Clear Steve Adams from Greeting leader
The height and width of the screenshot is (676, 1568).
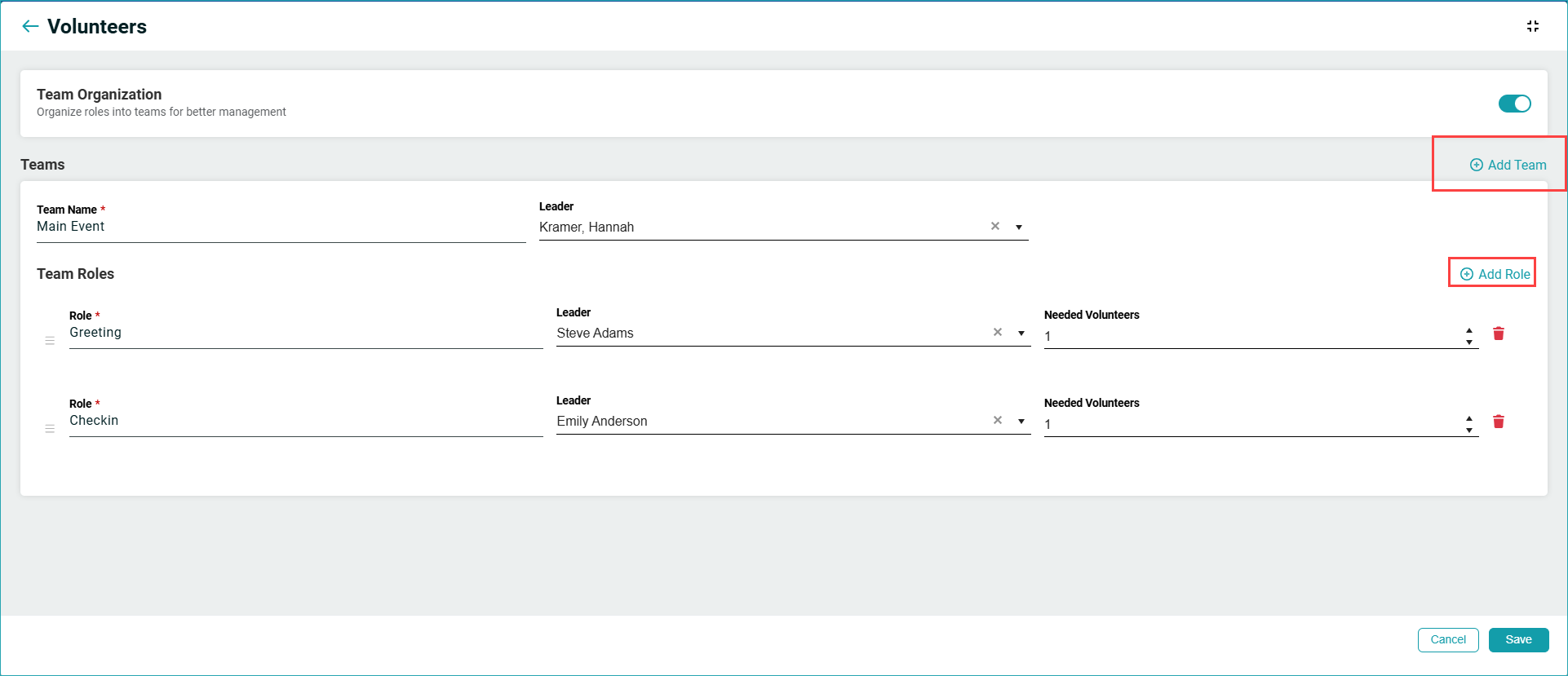coord(997,333)
